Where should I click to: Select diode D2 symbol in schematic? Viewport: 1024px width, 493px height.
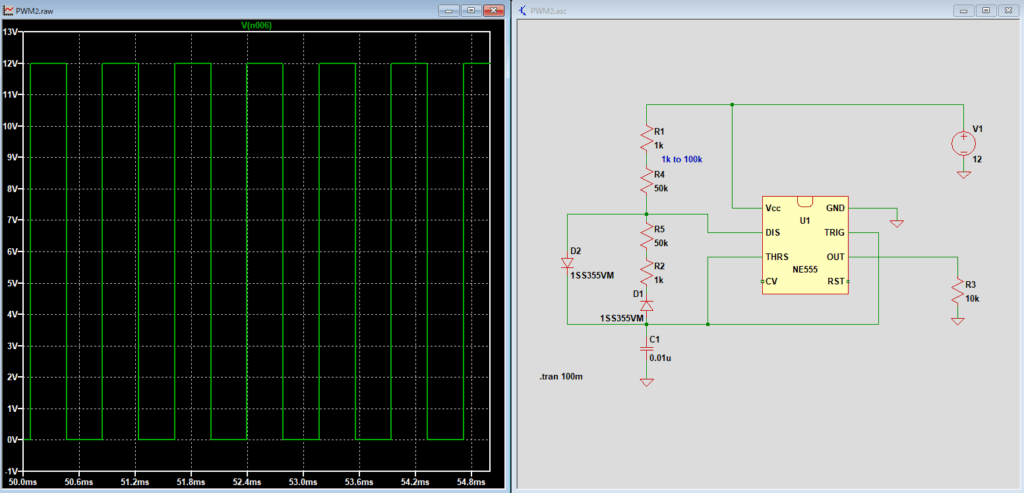tap(568, 263)
